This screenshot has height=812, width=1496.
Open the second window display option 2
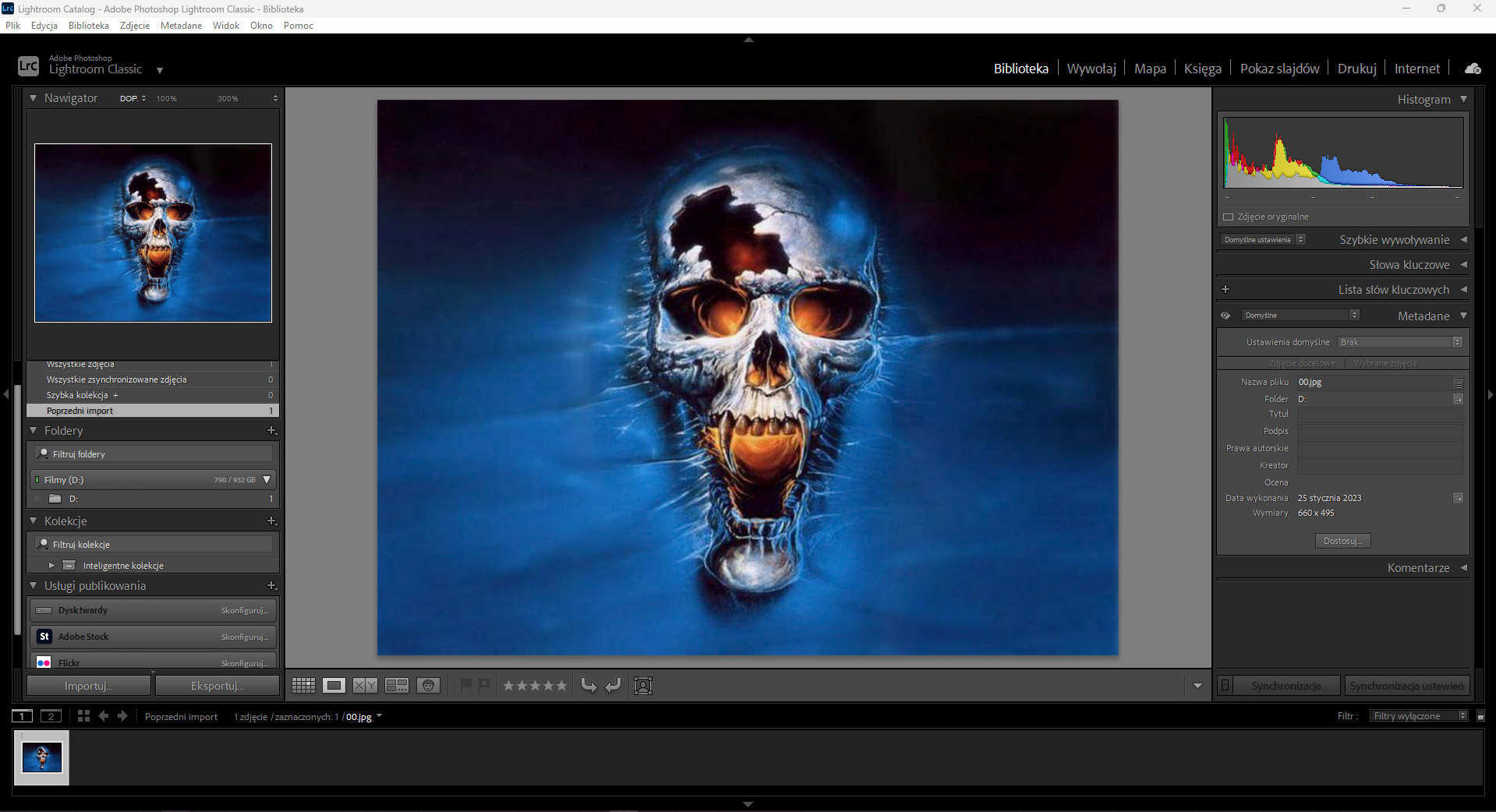pyautogui.click(x=51, y=716)
